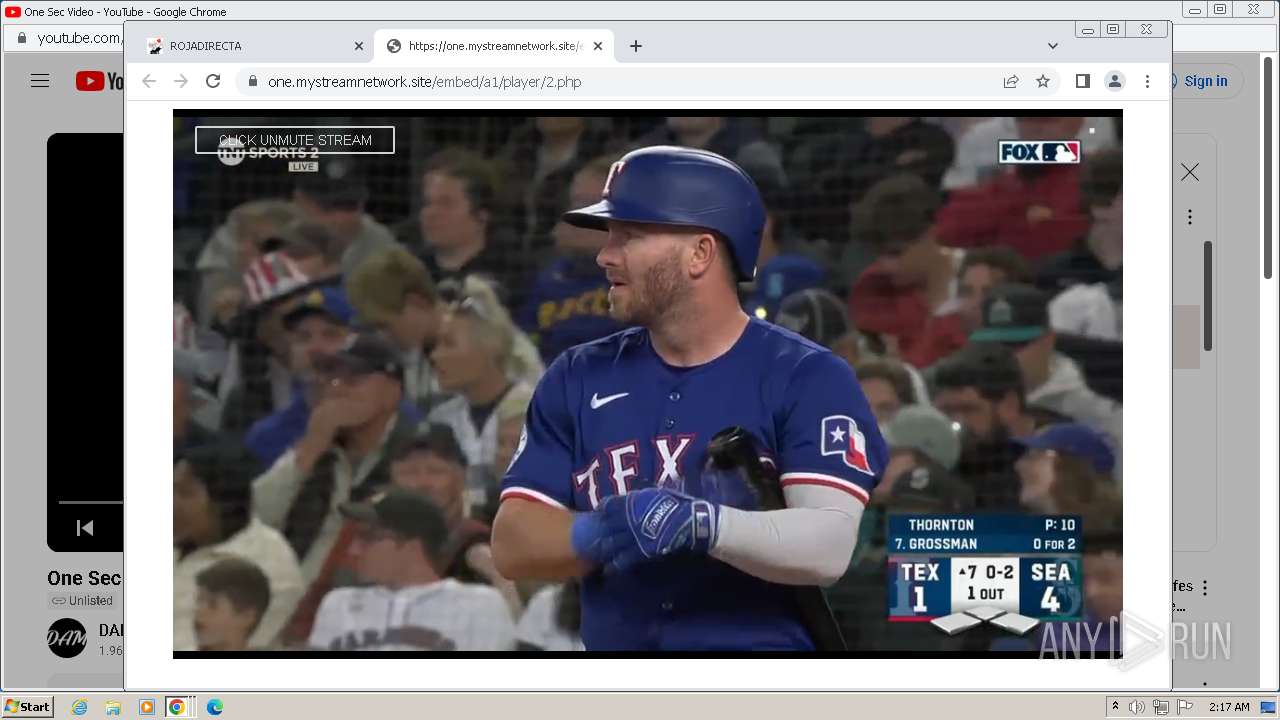The width and height of the screenshot is (1280, 720).
Task: Go forward in front Chrome window
Action: pyautogui.click(x=181, y=81)
